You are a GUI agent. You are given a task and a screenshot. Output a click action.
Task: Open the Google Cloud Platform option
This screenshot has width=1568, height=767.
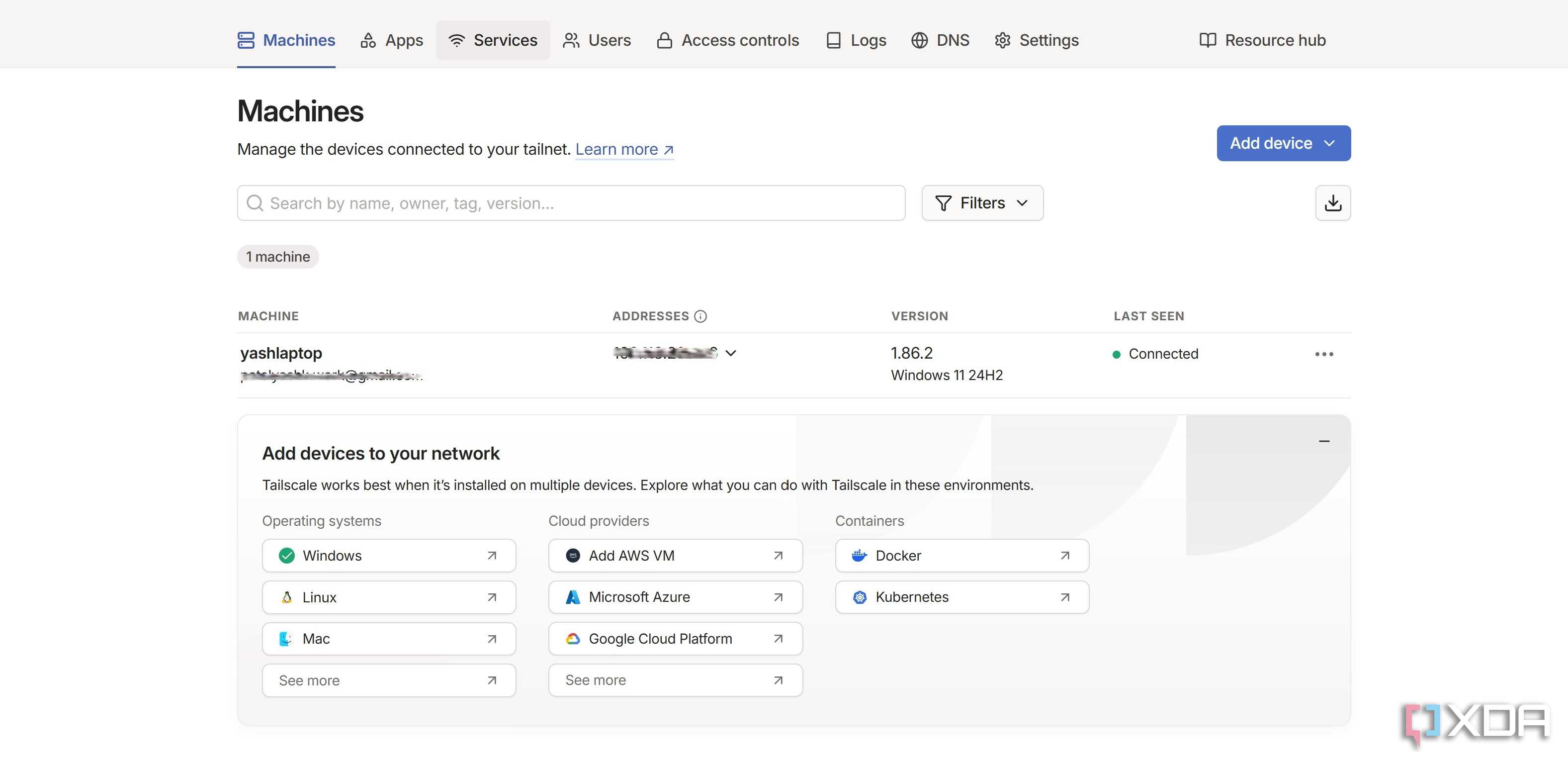coord(676,639)
